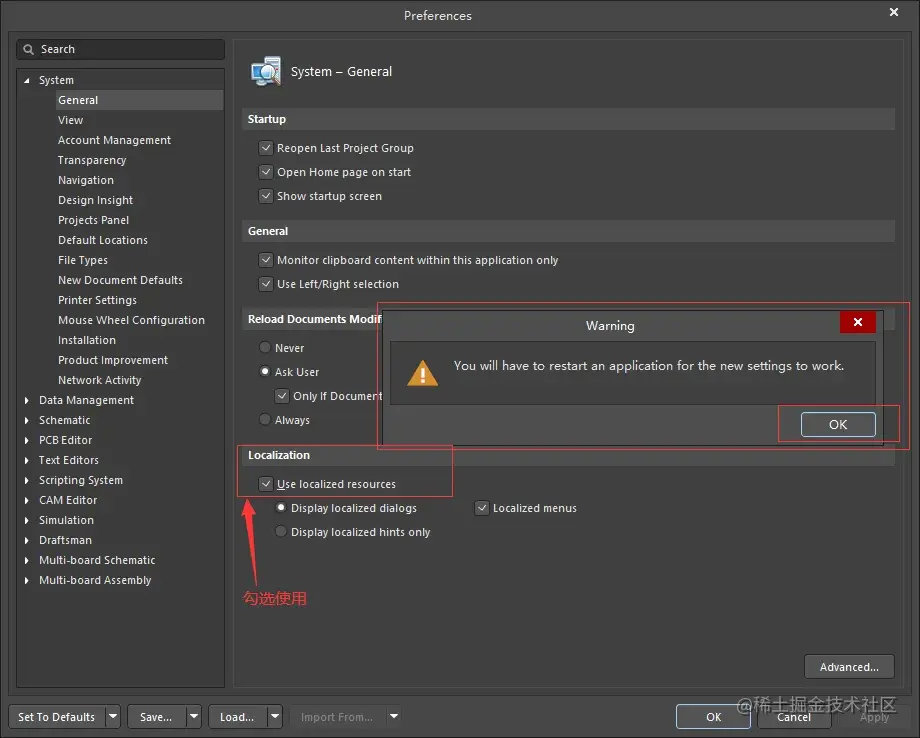Open the Save dropdown arrow
This screenshot has width=920, height=738.
point(194,716)
